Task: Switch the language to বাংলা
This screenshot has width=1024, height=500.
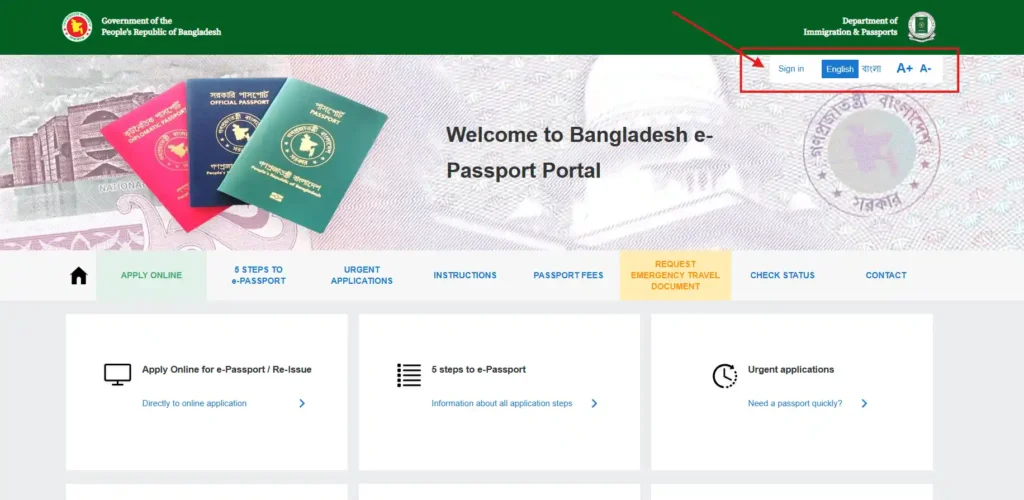Action: [x=871, y=69]
